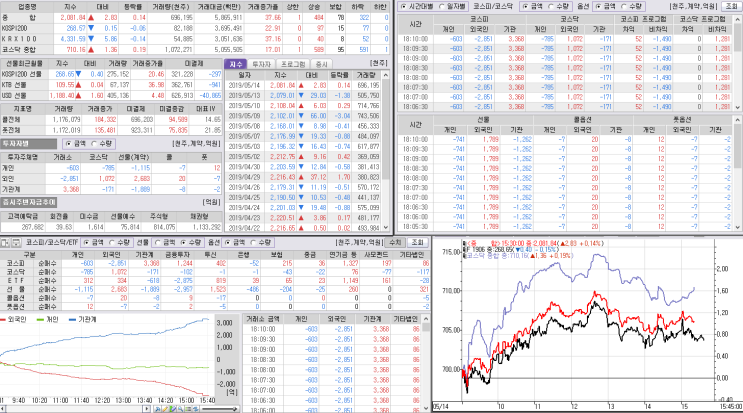Screen dimensions: 743x413
Task: Click the up arrow of the 거래소 금액 table scrollbar
Action: 426,319
